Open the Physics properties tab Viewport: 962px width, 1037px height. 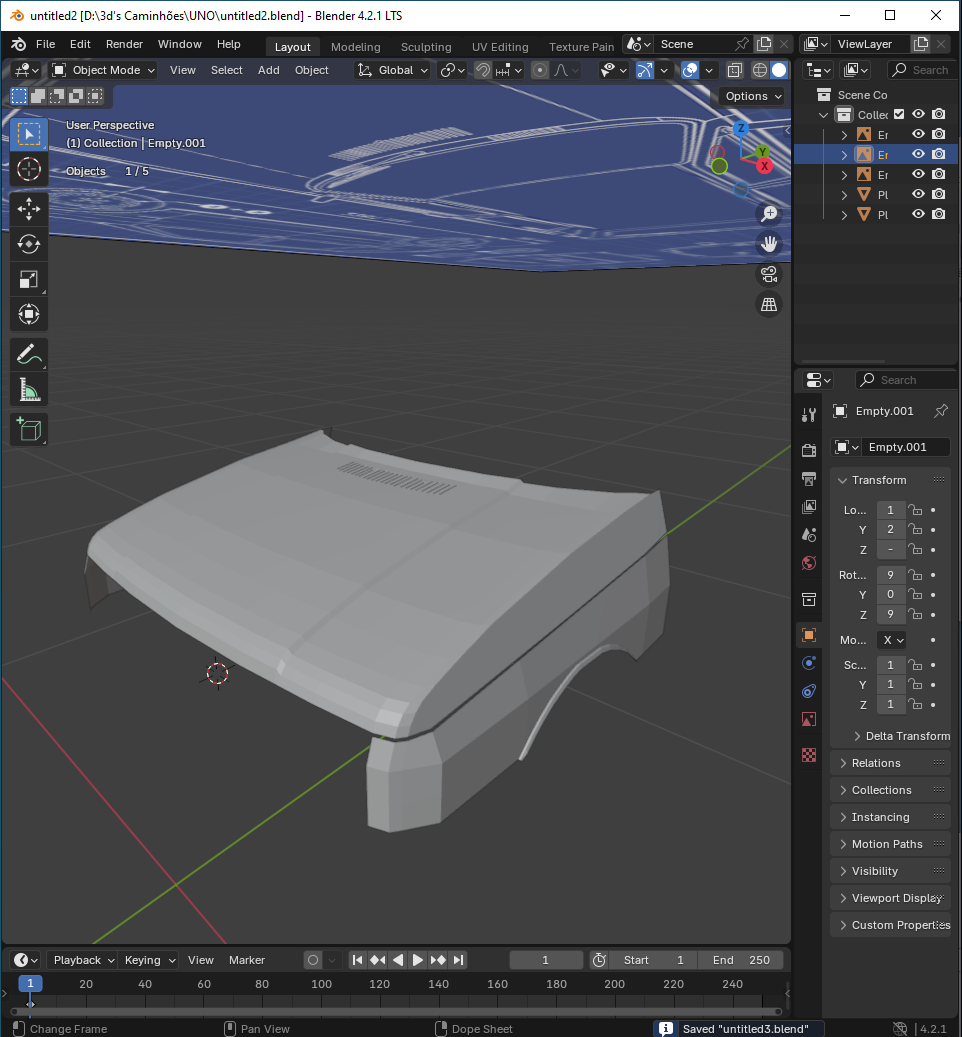click(809, 663)
